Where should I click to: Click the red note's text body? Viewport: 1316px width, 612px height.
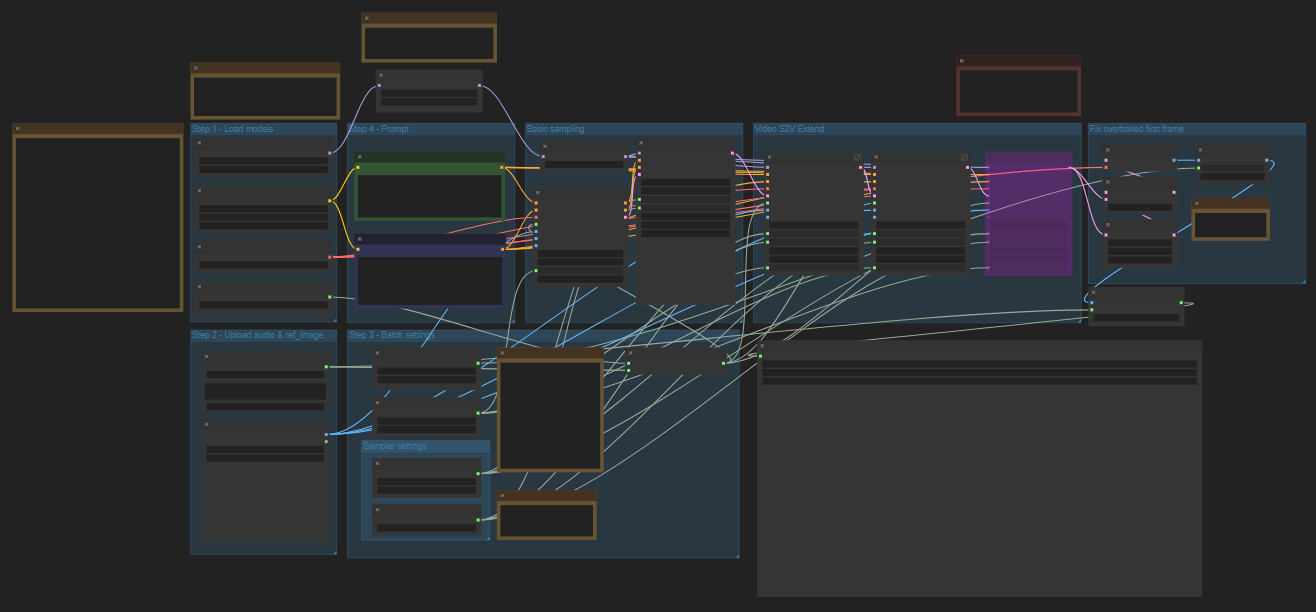click(1019, 92)
